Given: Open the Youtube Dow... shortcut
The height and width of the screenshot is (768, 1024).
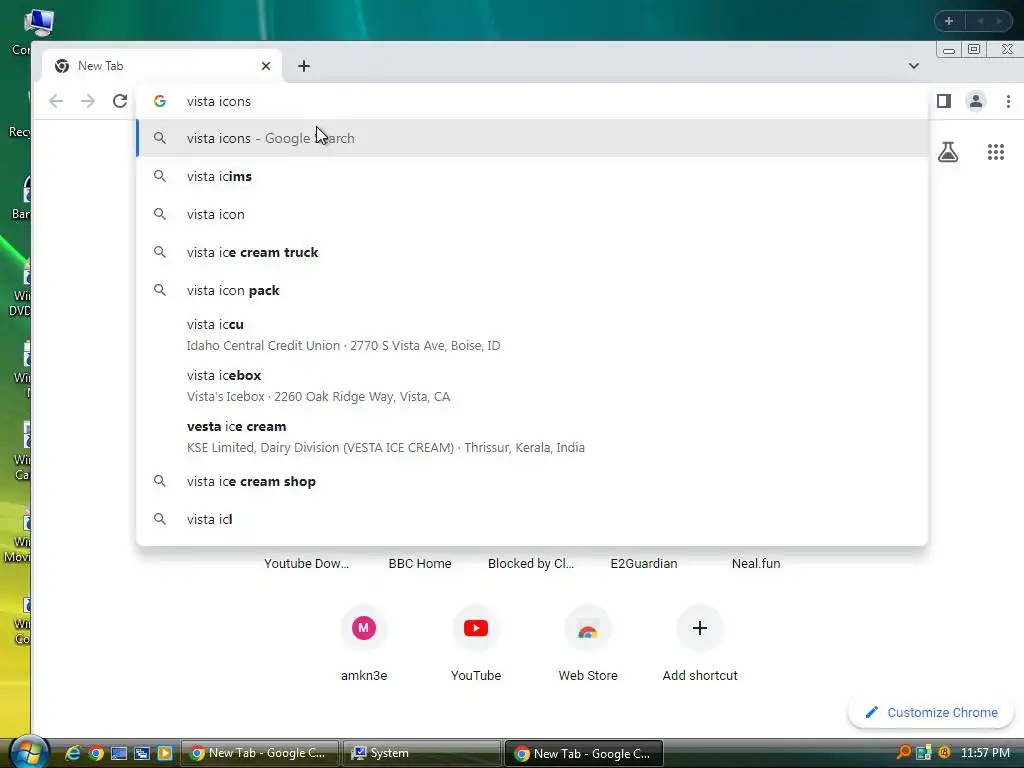Looking at the screenshot, I should tap(306, 563).
